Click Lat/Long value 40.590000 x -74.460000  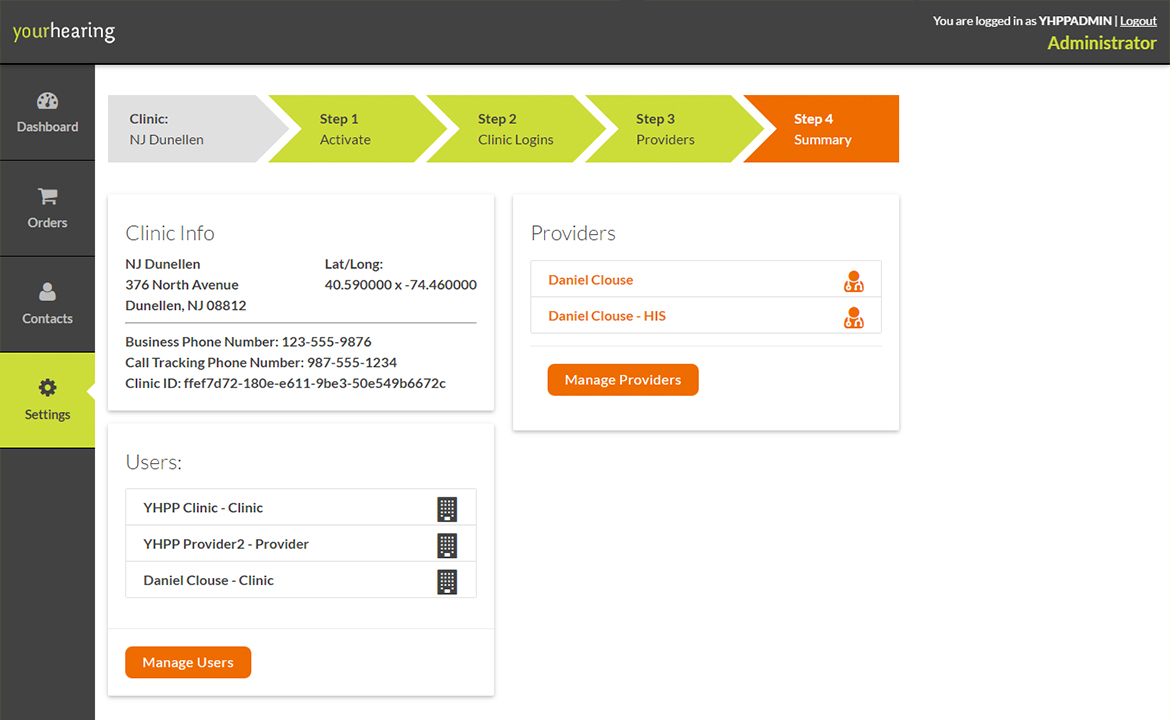pos(401,284)
